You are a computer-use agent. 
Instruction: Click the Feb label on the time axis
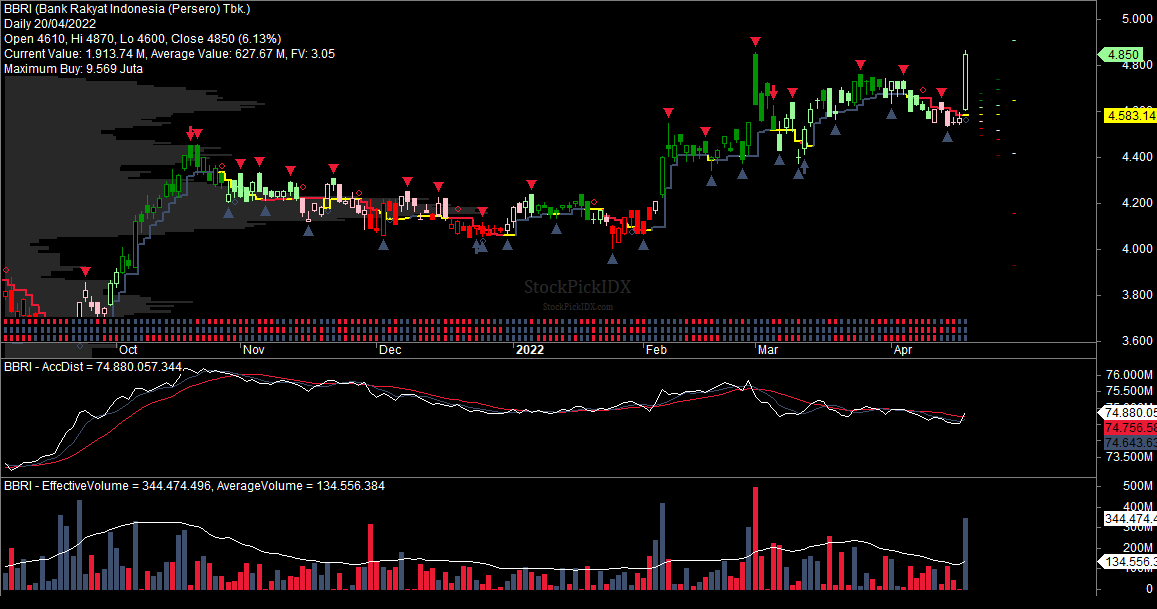click(656, 350)
